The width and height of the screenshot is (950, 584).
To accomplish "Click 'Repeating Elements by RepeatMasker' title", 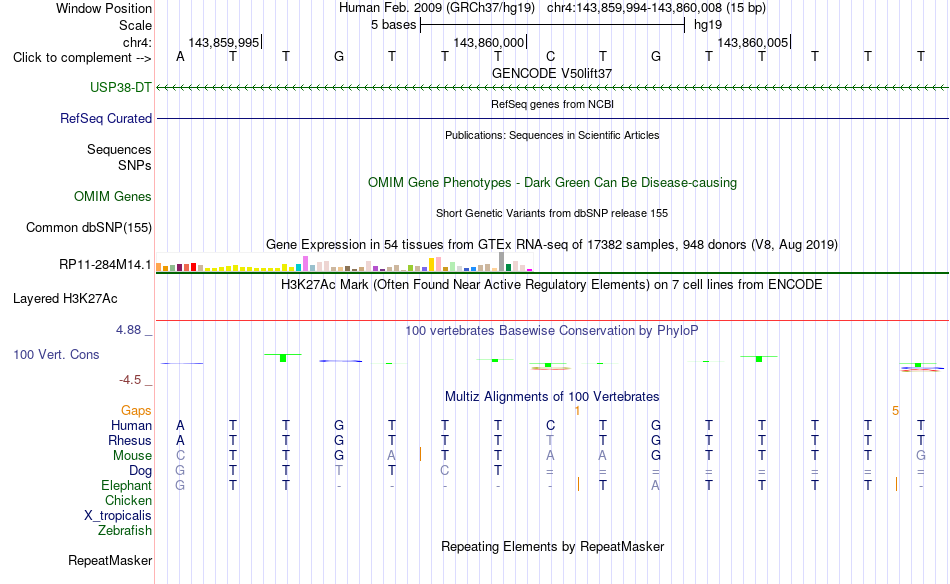I will 552,546.
